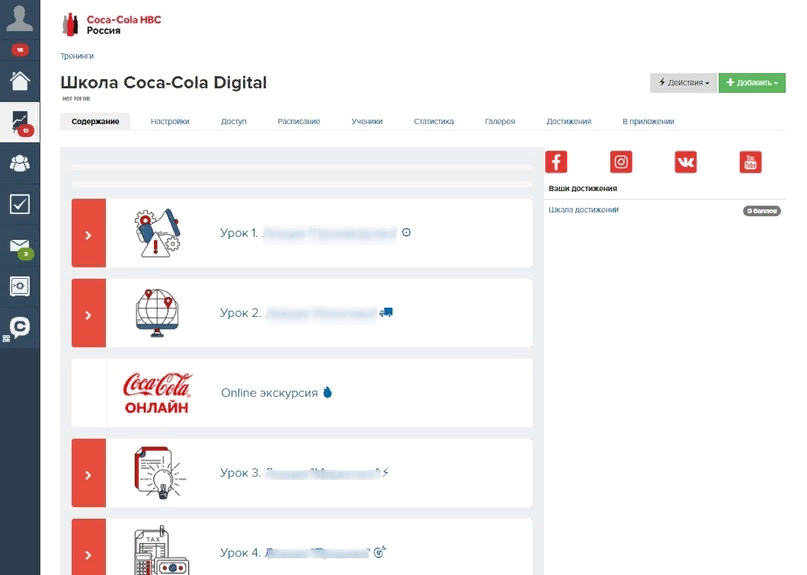807x575 pixels.
Task: Switch to the Доступ tab
Action: 234,121
